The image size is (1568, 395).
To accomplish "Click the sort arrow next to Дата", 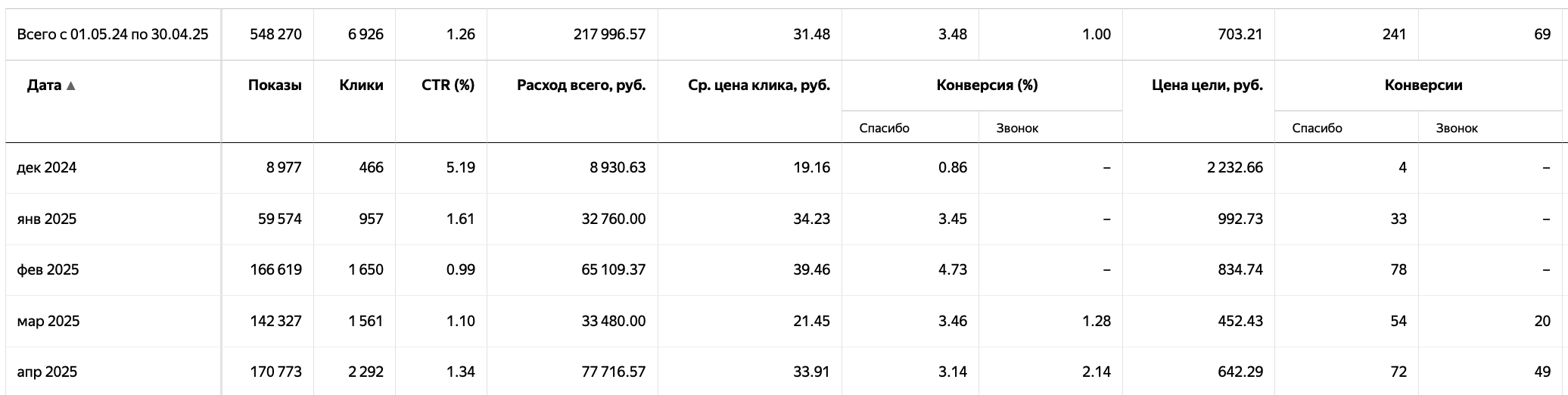I will pyautogui.click(x=71, y=86).
